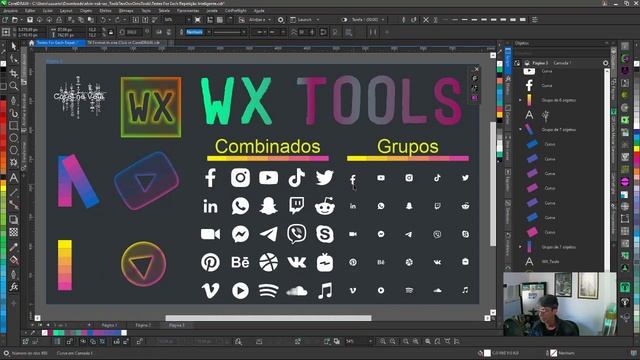The width and height of the screenshot is (640, 360).
Task: Click the Export icon
Action: pos(145,20)
